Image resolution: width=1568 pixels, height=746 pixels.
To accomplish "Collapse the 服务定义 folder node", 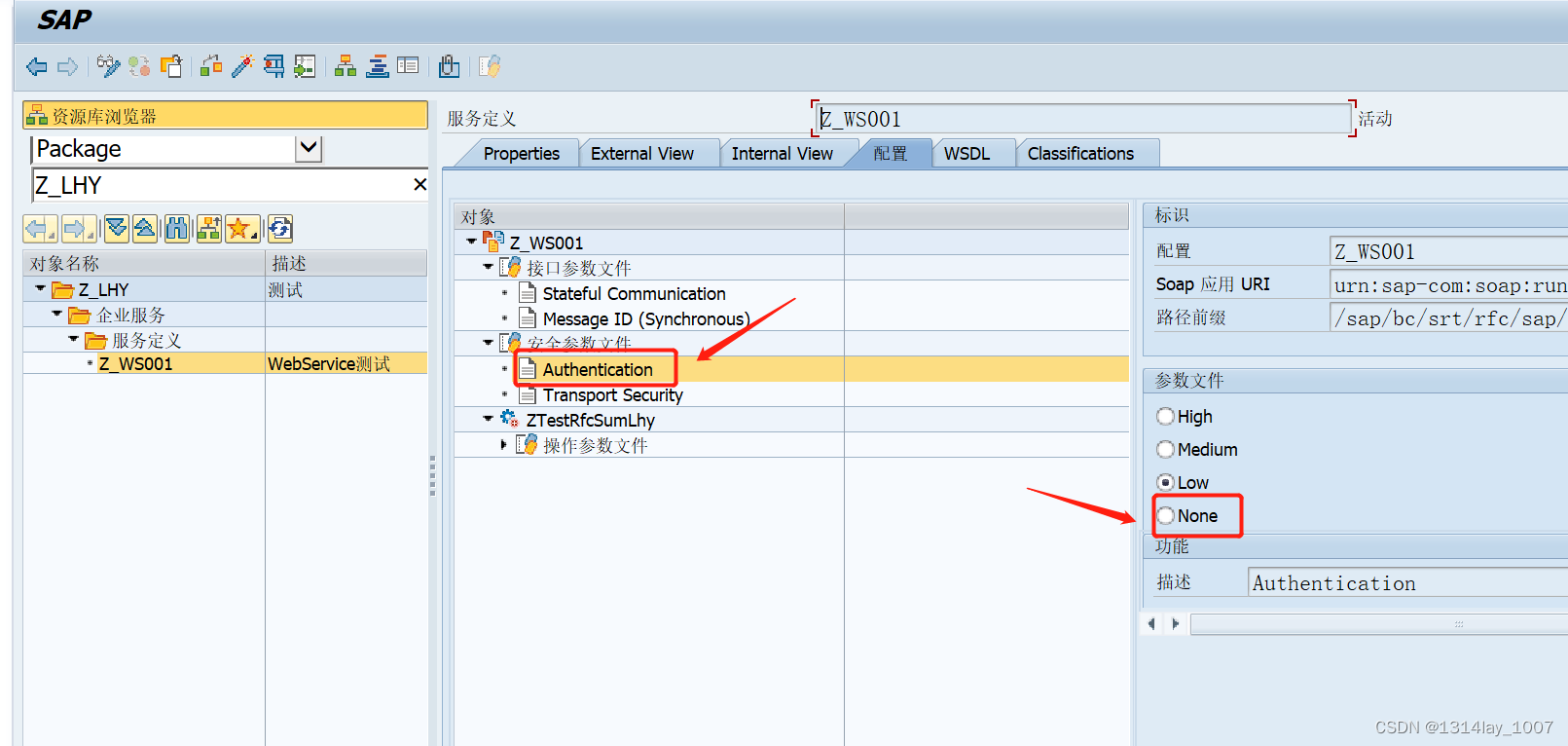I will (x=74, y=339).
